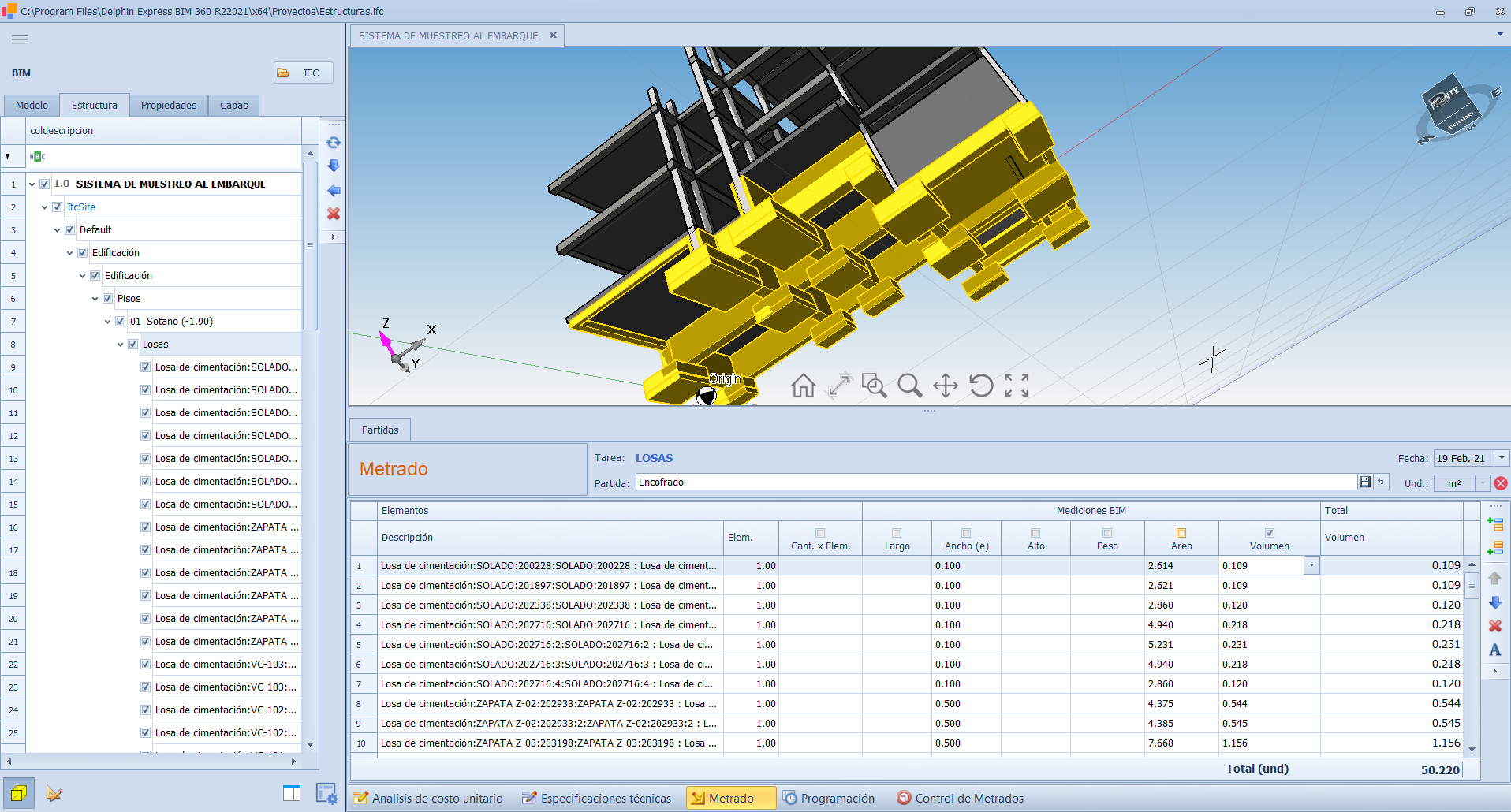The height and width of the screenshot is (812, 1511).
Task: Switch to the Propiedades tab
Action: [169, 106]
